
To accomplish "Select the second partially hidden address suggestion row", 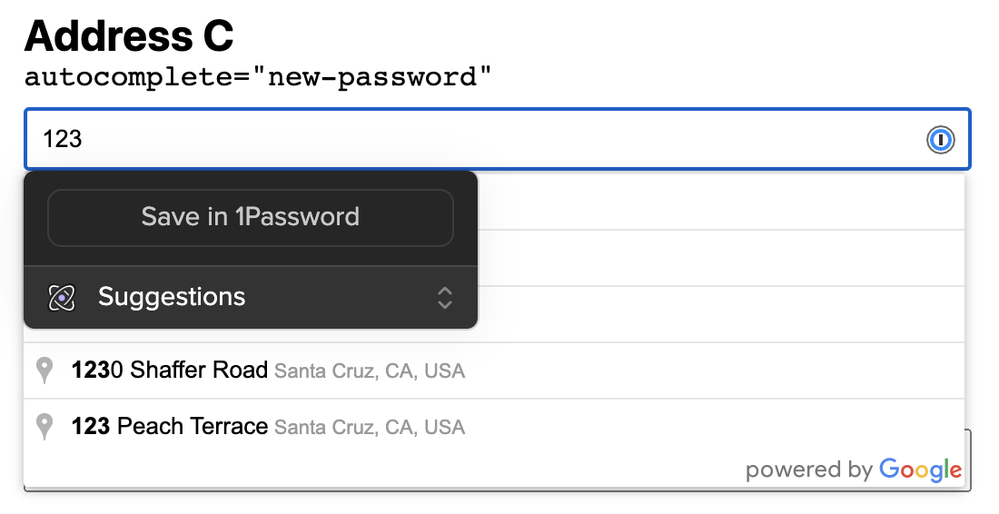I will 720,258.
